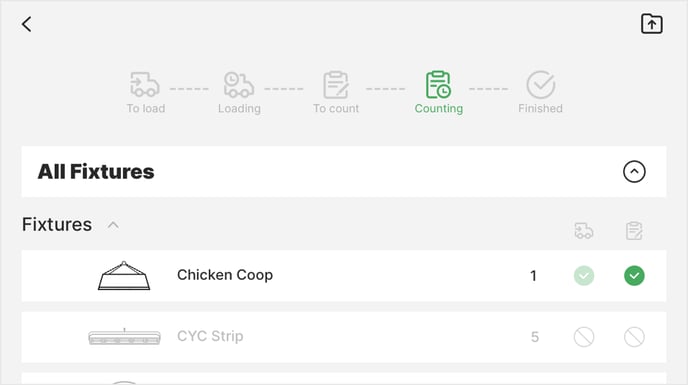Toggle CYC Strip loaded status circle
Viewport: 688px width, 385px height.
(x=584, y=337)
